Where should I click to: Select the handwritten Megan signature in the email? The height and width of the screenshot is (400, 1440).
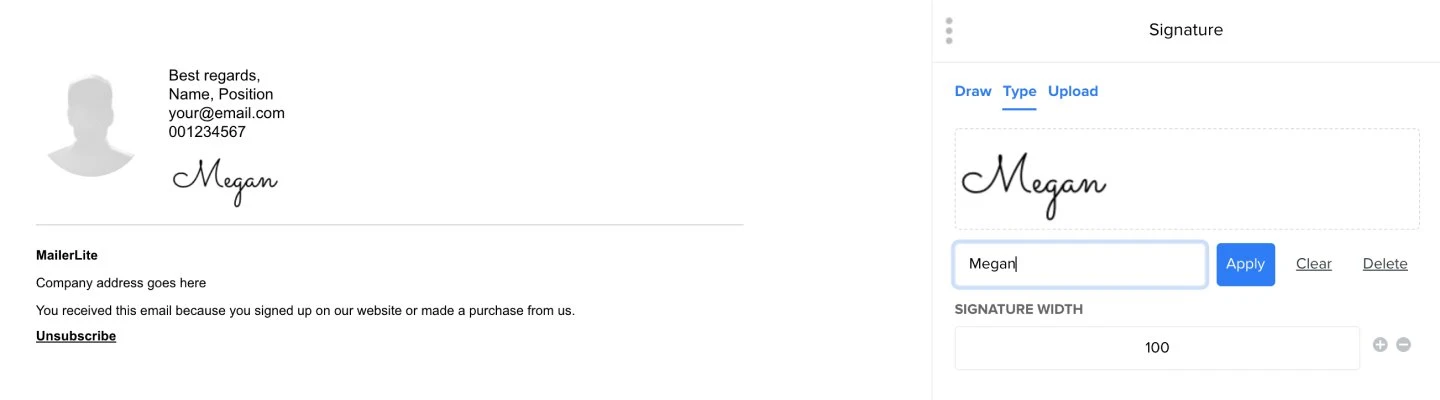coord(225,180)
